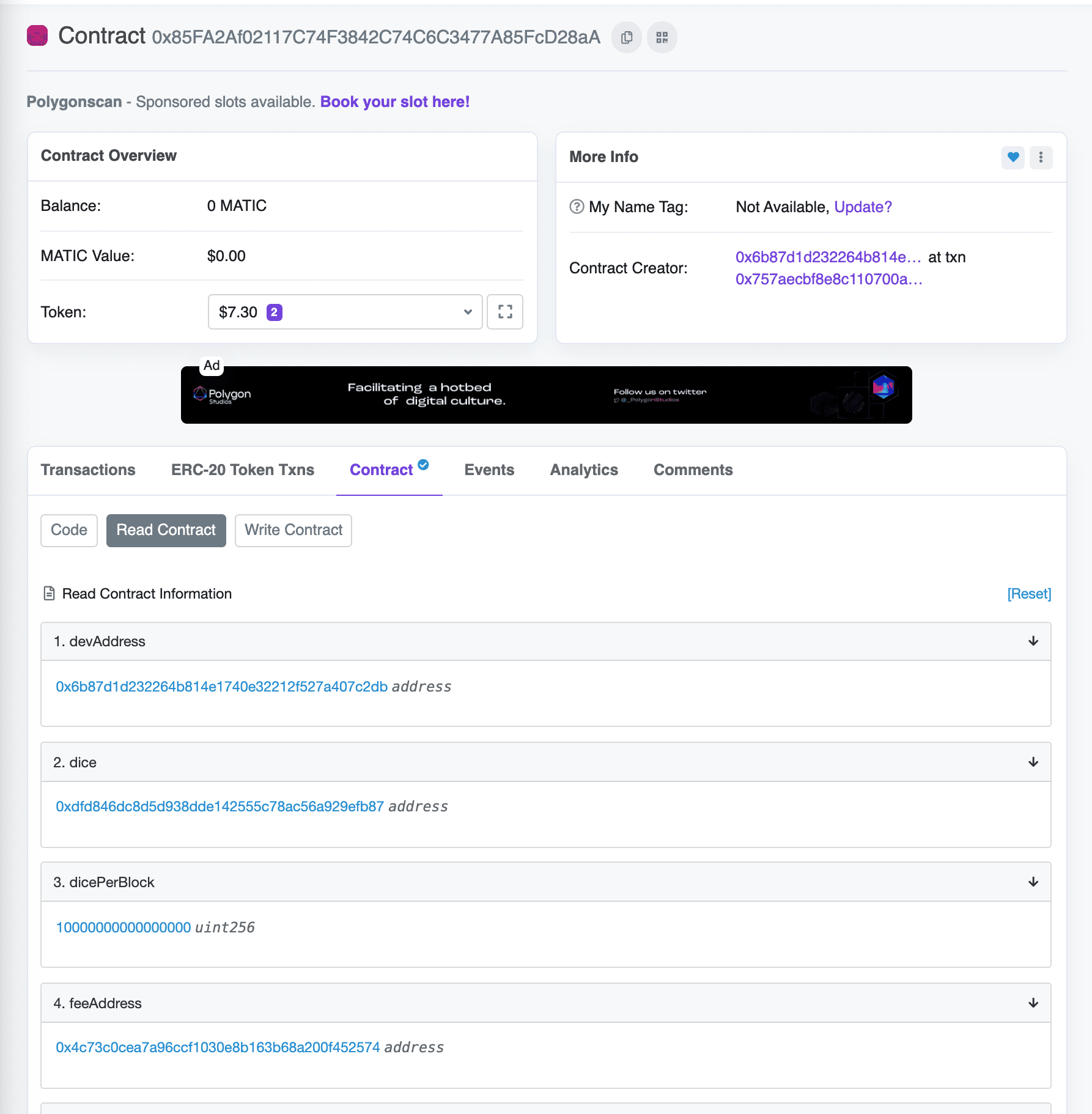Click the verified checkmark on Contract tab
The image size is (1092, 1114).
(423, 465)
